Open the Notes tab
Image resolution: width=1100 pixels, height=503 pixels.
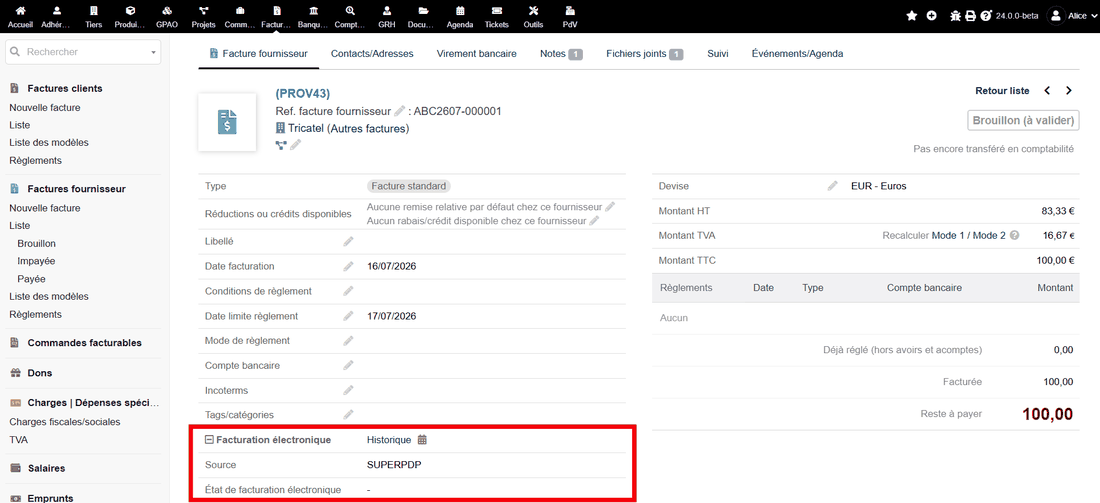[x=561, y=53]
